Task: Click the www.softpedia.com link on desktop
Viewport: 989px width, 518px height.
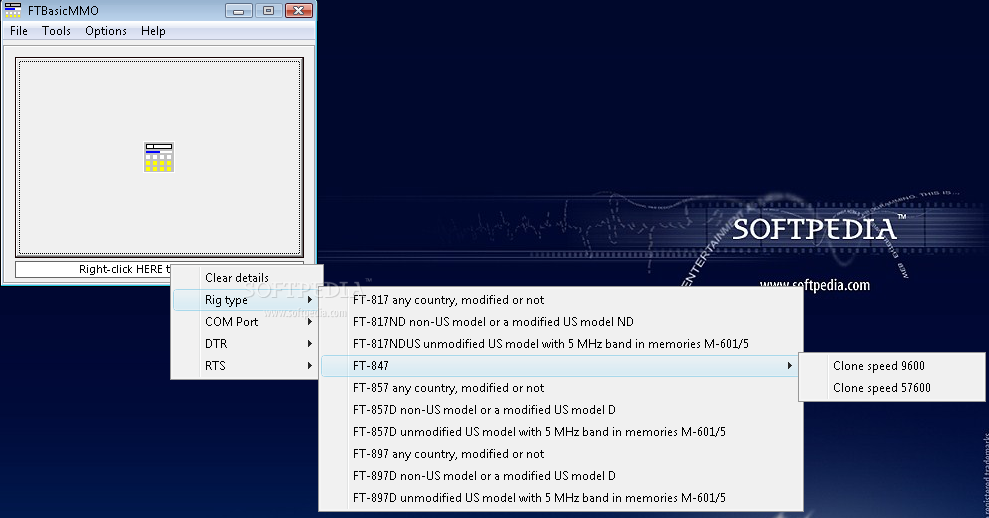Action: [815, 285]
